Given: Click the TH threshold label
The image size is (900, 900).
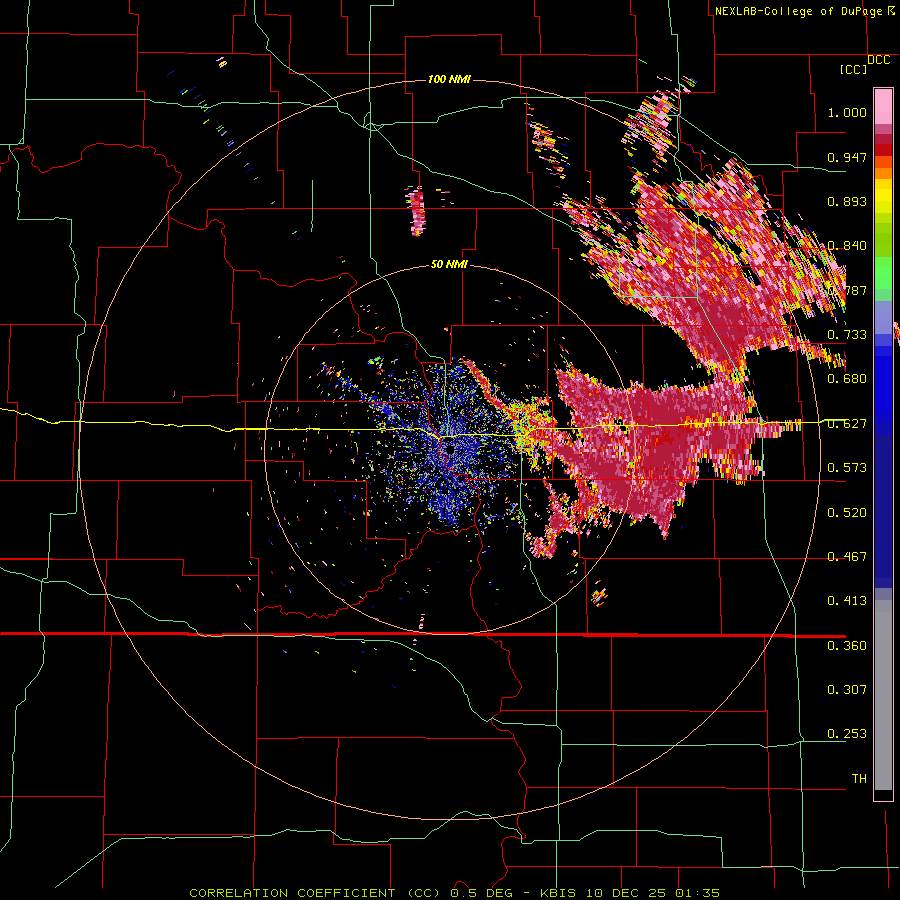Looking at the screenshot, I should click(859, 779).
